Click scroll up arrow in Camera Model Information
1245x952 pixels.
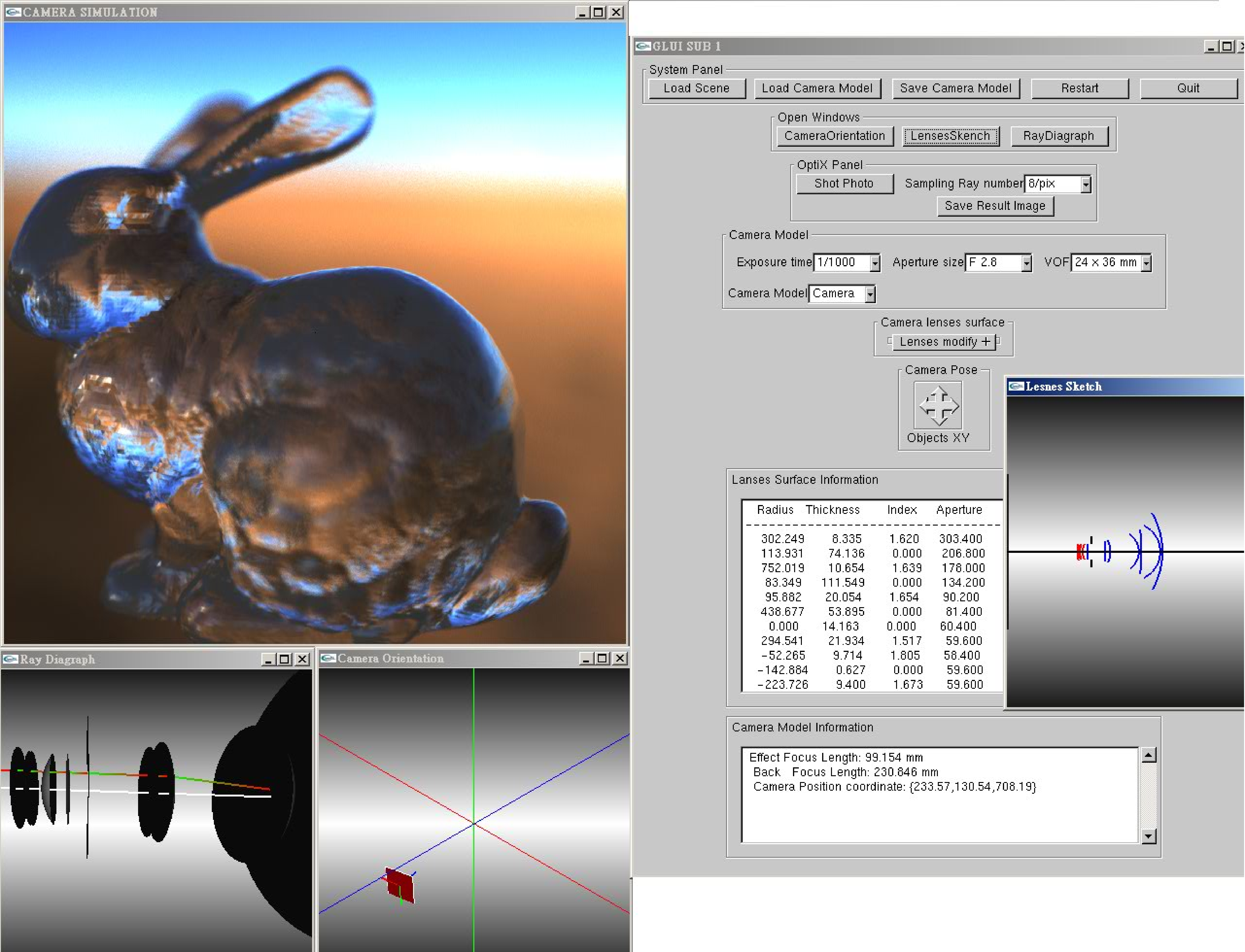[x=1148, y=755]
